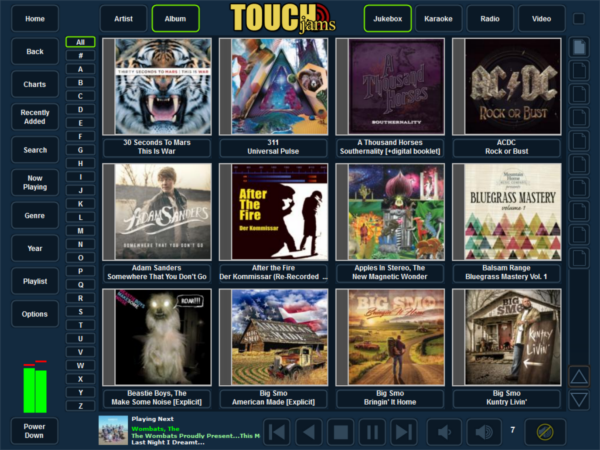Image resolution: width=600 pixels, height=450 pixels.
Task: Go Back to previous screen
Action: [x=35, y=51]
